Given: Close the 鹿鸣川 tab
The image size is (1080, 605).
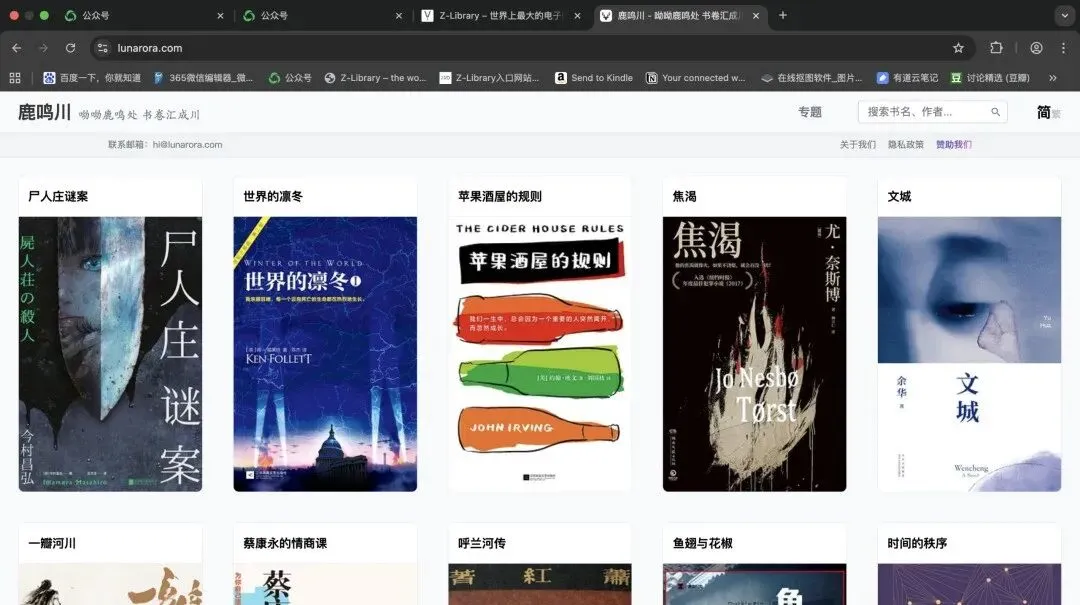Looking at the screenshot, I should click(756, 15).
